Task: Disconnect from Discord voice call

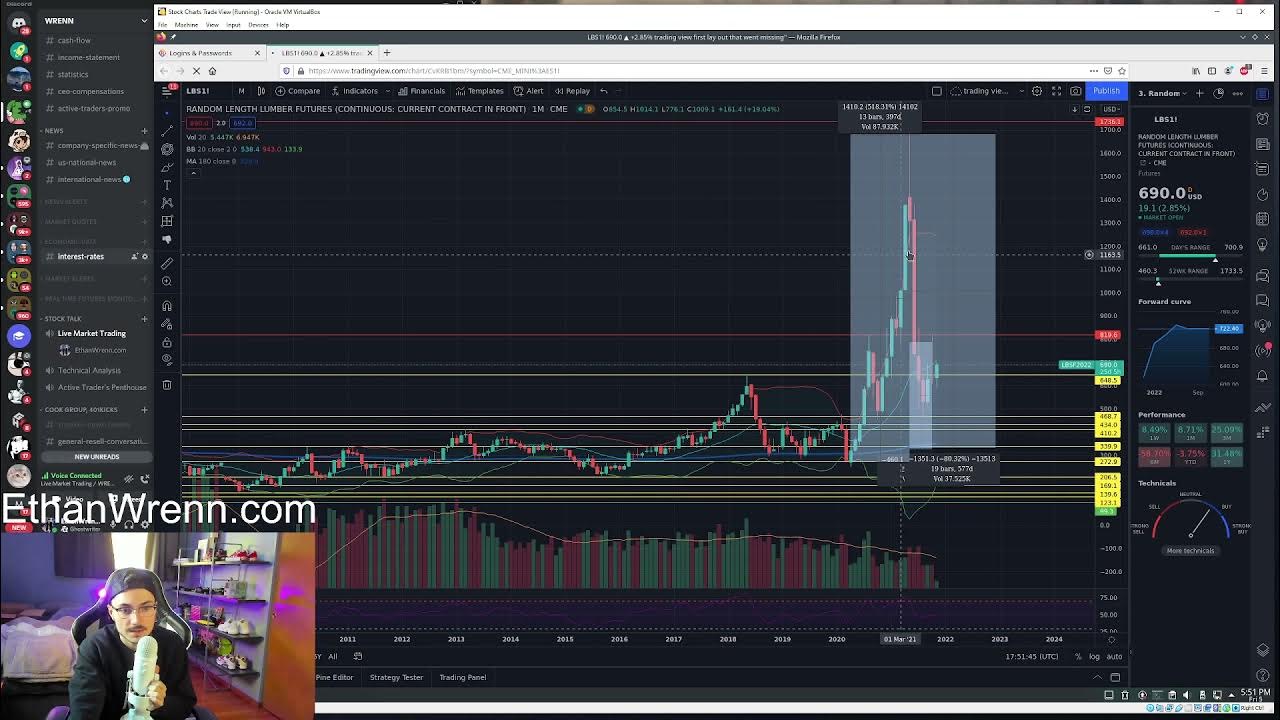Action: click(x=145, y=479)
